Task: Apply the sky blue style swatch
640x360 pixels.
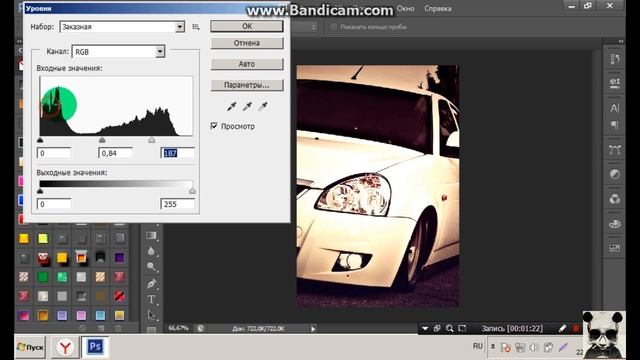Action: (x=100, y=315)
